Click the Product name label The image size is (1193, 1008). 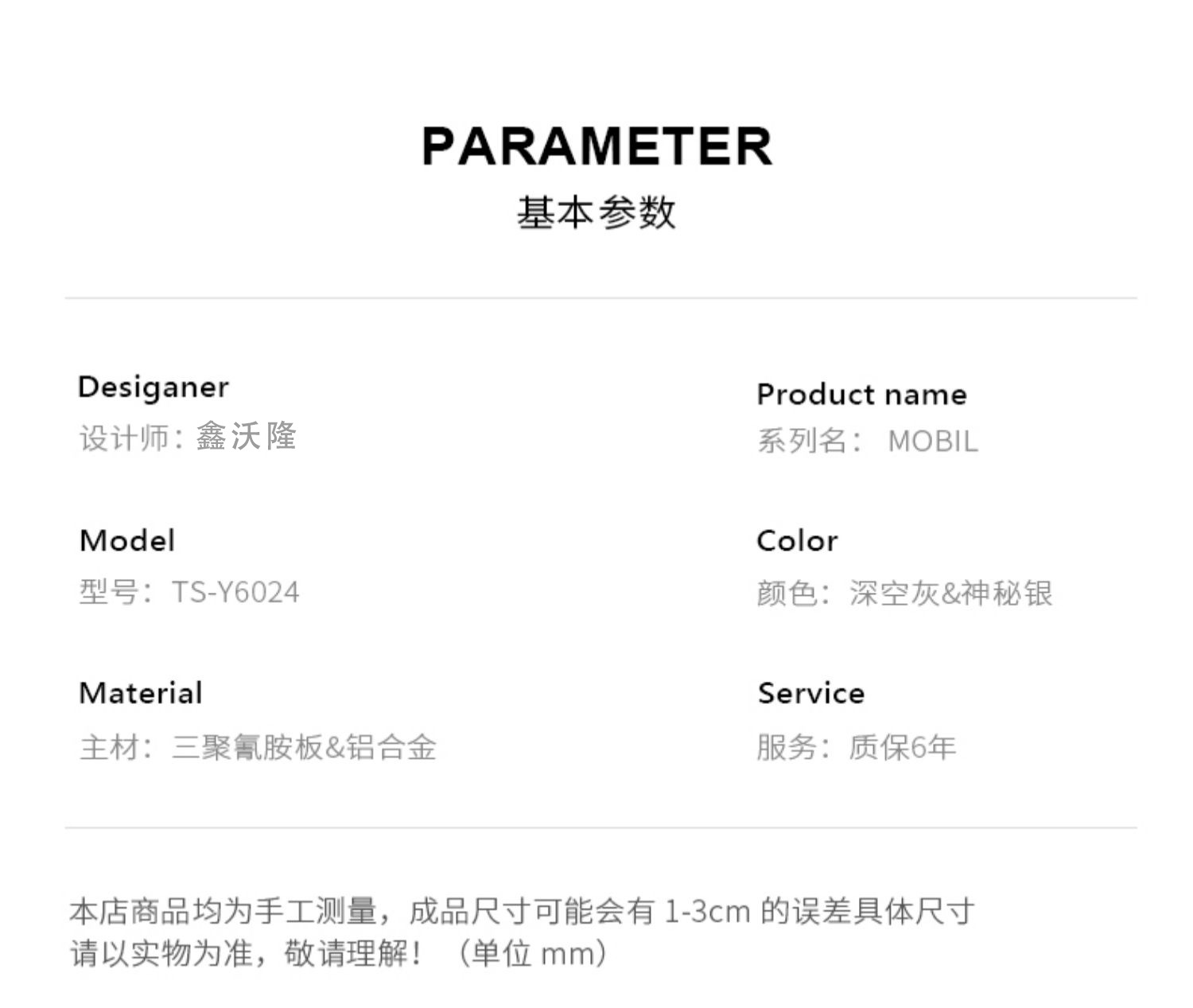click(x=861, y=395)
